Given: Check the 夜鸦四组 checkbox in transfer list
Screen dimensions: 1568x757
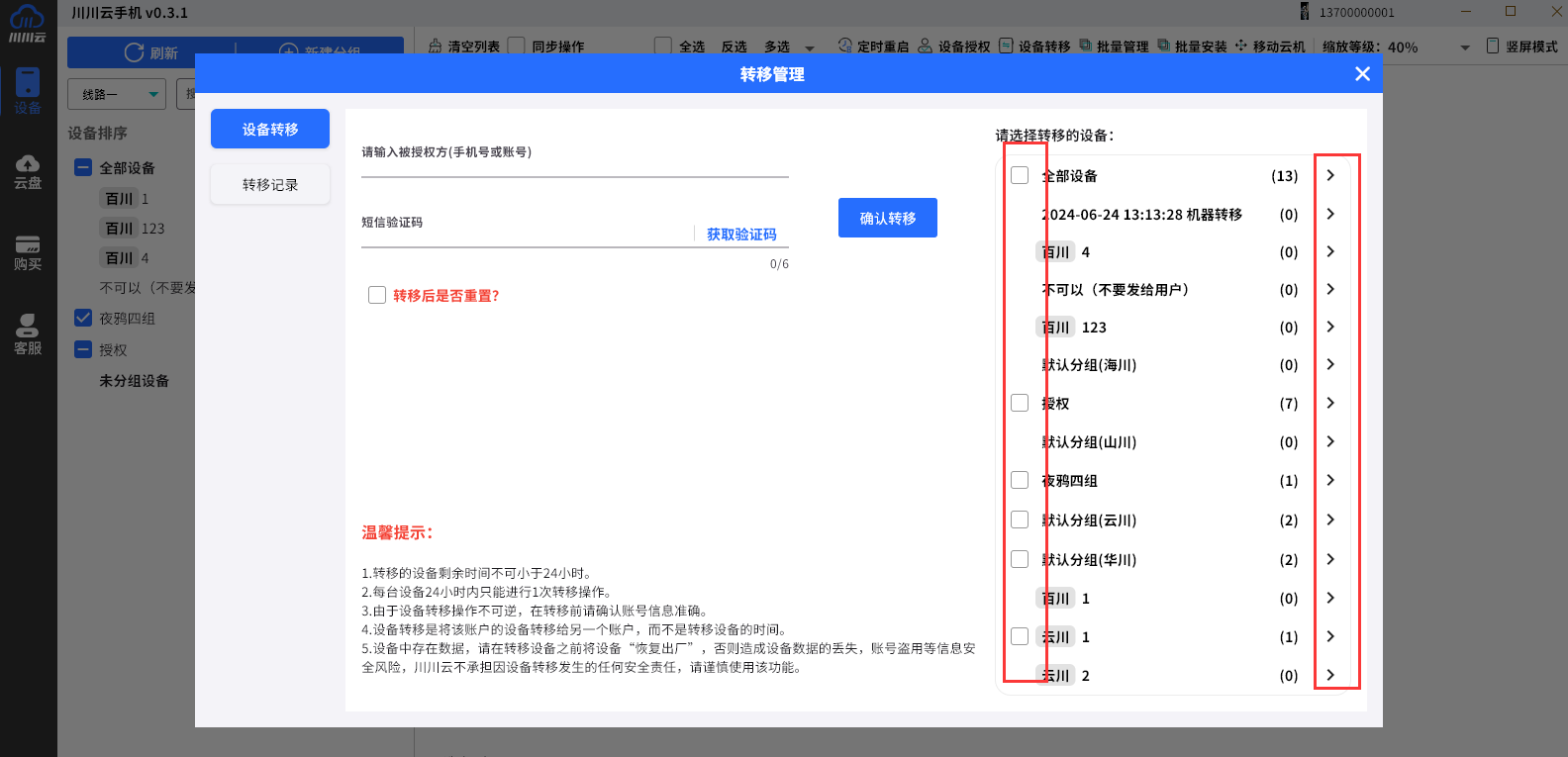Looking at the screenshot, I should (x=1020, y=480).
